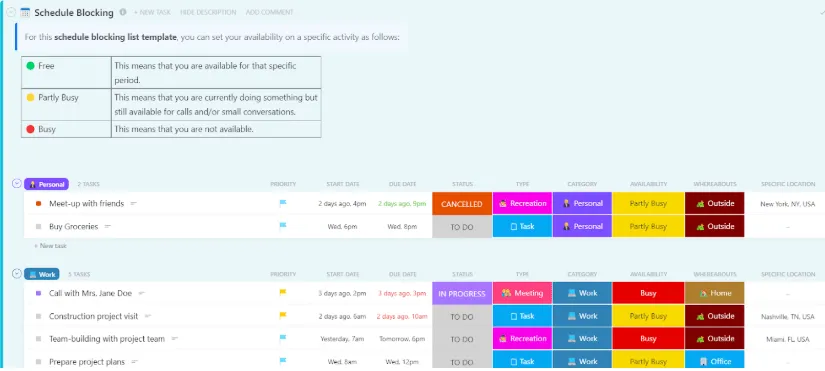Image resolution: width=825 pixels, height=371 pixels.
Task: Click the Outside whereabouts of Team-building with project team
Action: pyautogui.click(x=715, y=339)
